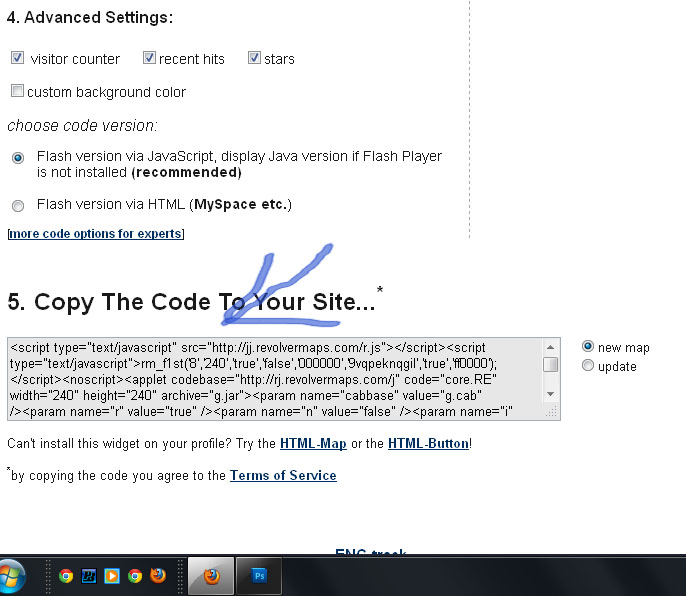Launch Firefox from quick launch icons

(158, 575)
